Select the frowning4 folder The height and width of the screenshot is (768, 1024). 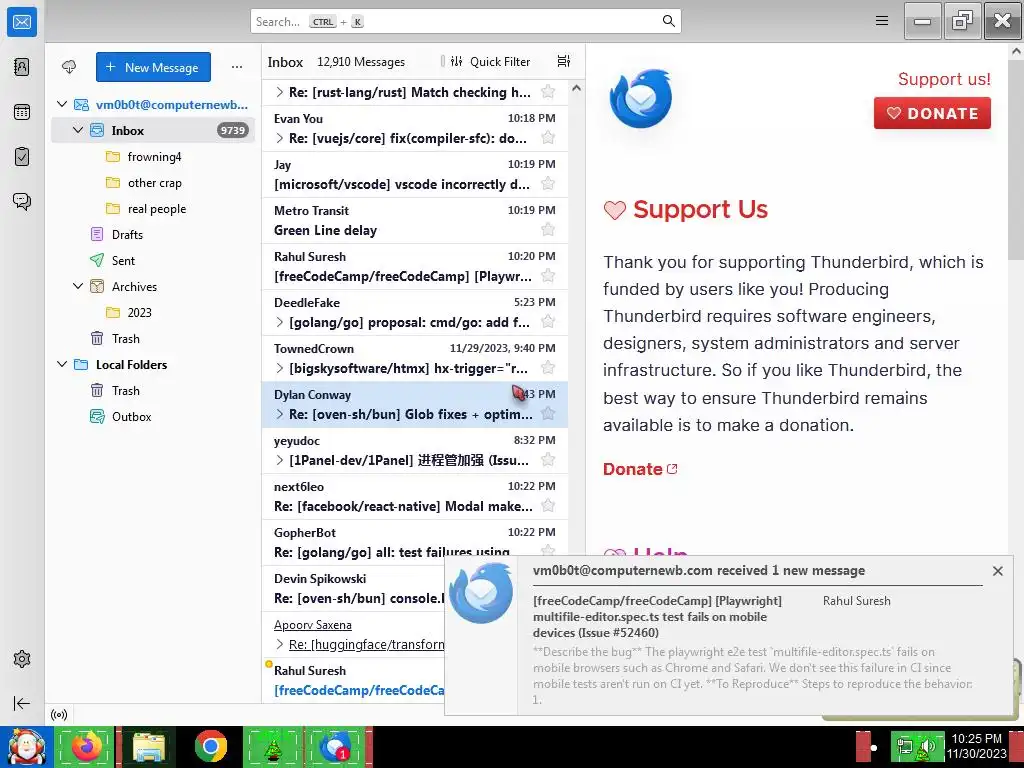click(x=154, y=157)
